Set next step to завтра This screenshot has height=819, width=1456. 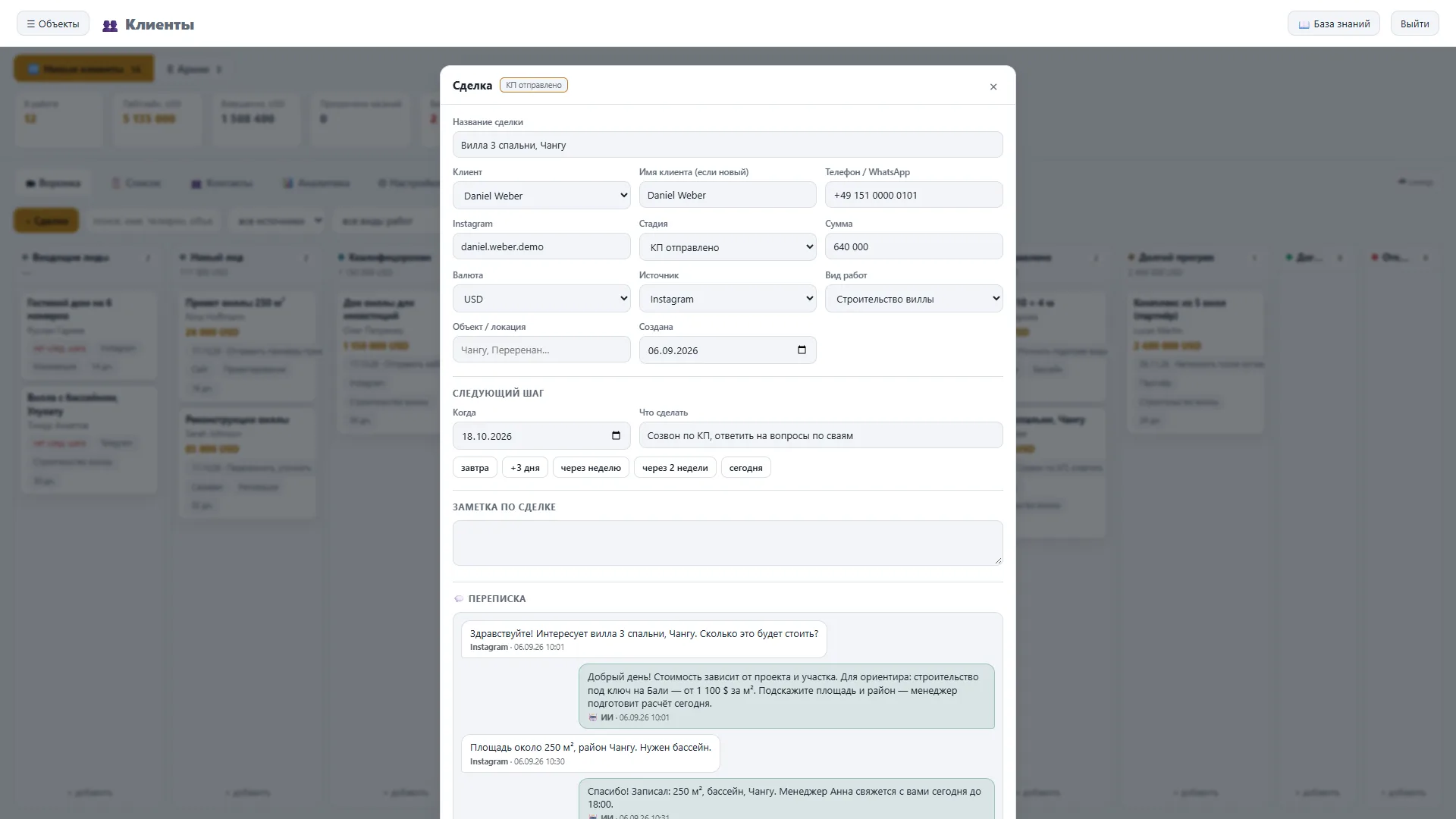coord(475,467)
